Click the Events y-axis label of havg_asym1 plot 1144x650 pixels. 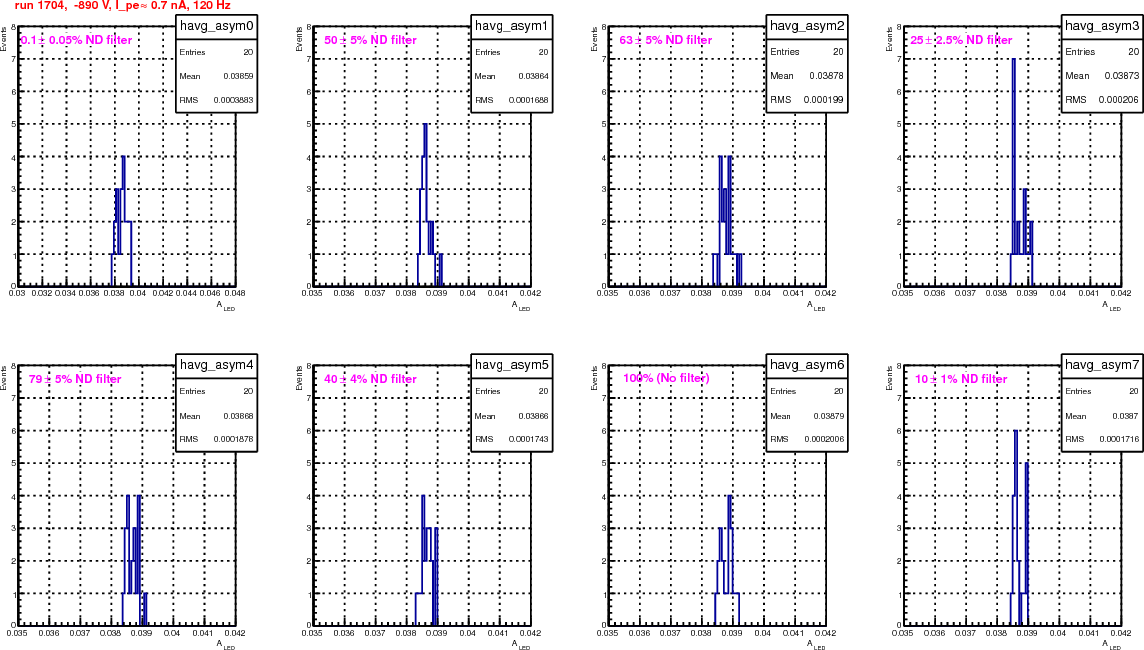(299, 39)
